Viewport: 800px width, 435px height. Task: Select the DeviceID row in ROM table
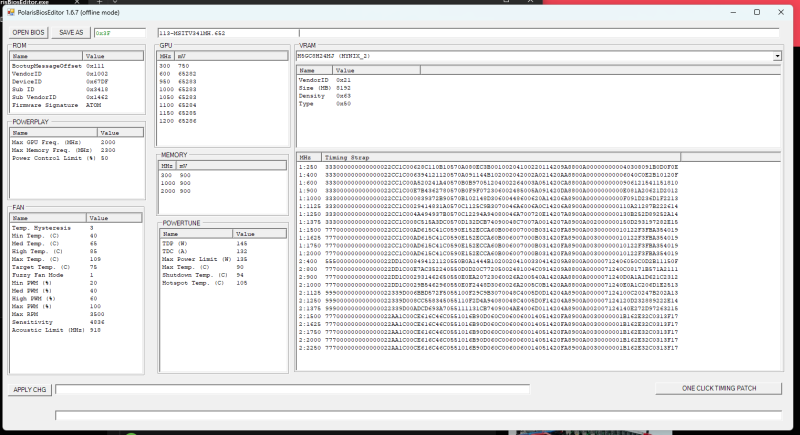pyautogui.click(x=77, y=82)
